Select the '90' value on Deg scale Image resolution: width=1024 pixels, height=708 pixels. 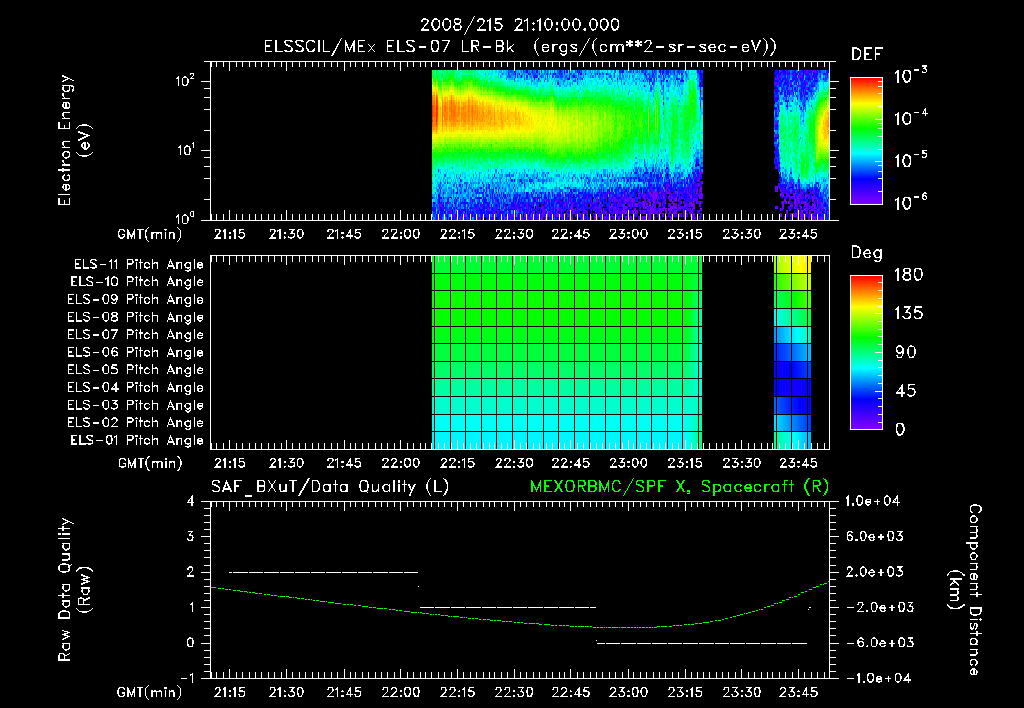(x=906, y=352)
